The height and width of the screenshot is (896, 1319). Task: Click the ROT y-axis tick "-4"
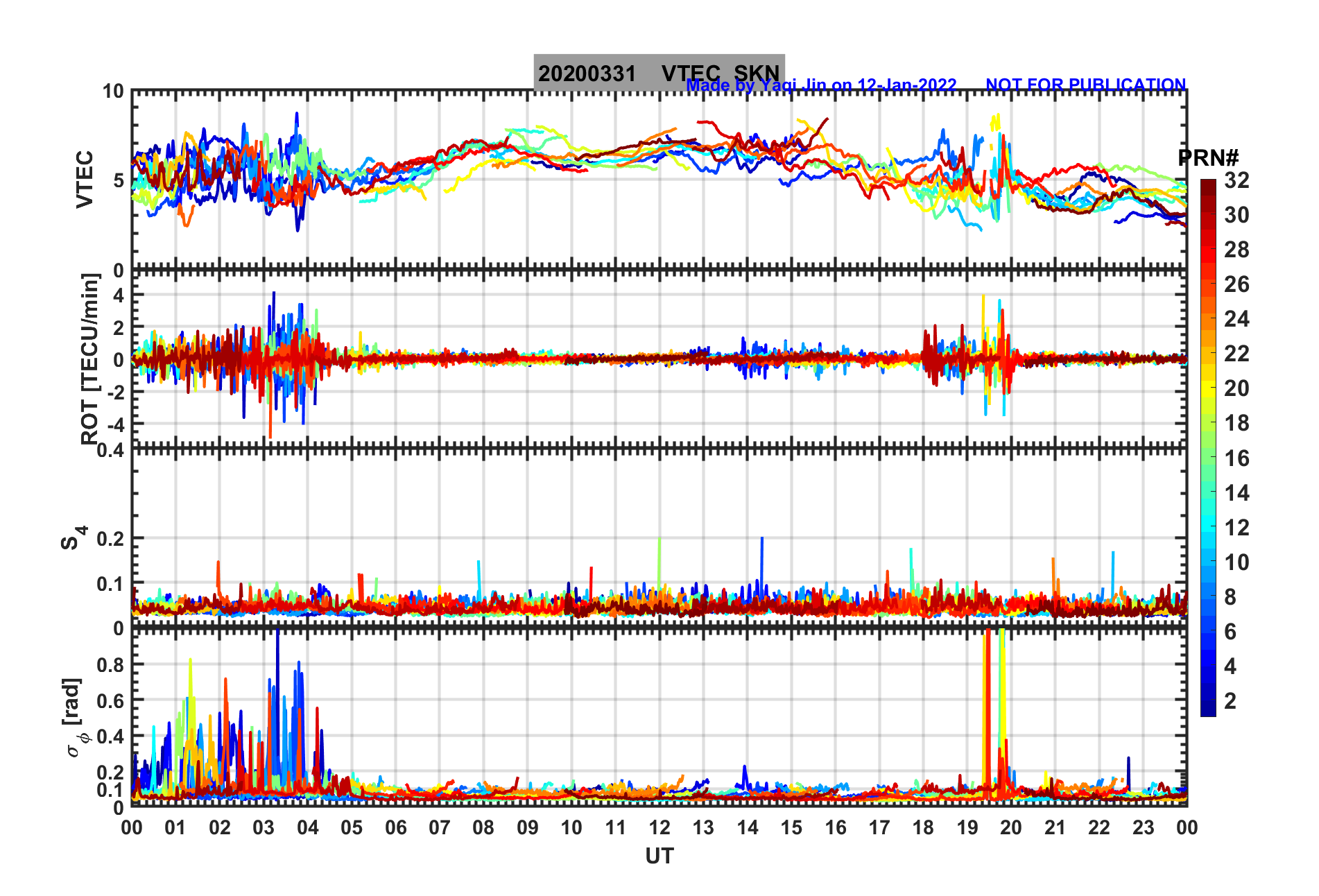(x=116, y=424)
